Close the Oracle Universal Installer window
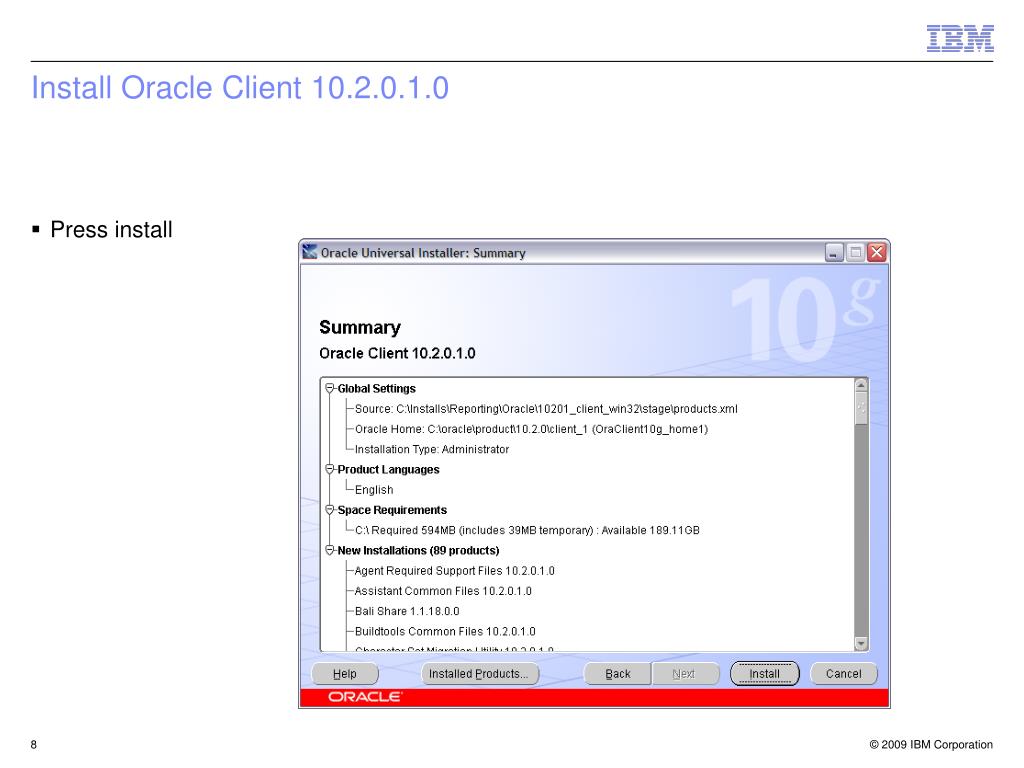This screenshot has height=768, width=1024. tap(876, 252)
